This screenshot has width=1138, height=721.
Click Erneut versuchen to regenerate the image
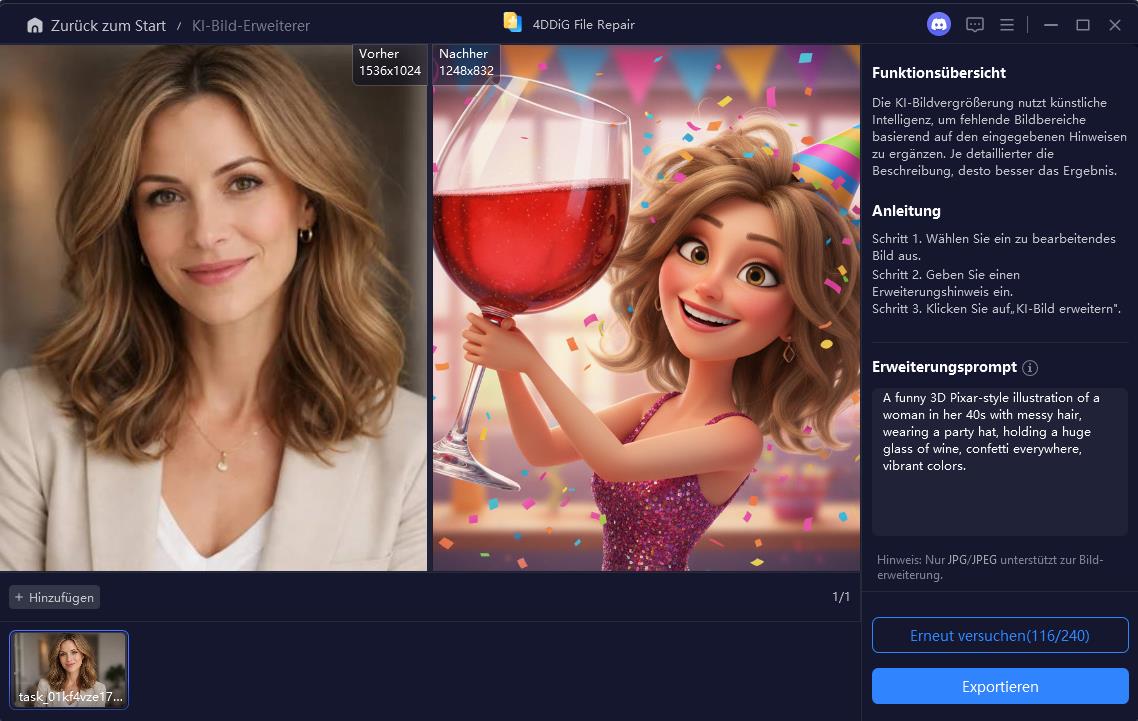click(x=999, y=635)
